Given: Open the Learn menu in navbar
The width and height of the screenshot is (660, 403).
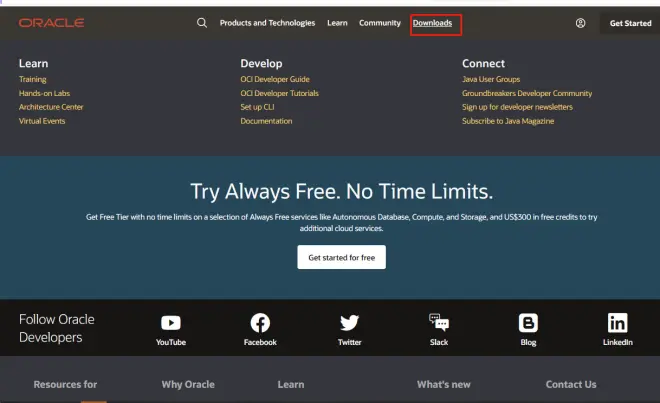Looking at the screenshot, I should click(338, 23).
